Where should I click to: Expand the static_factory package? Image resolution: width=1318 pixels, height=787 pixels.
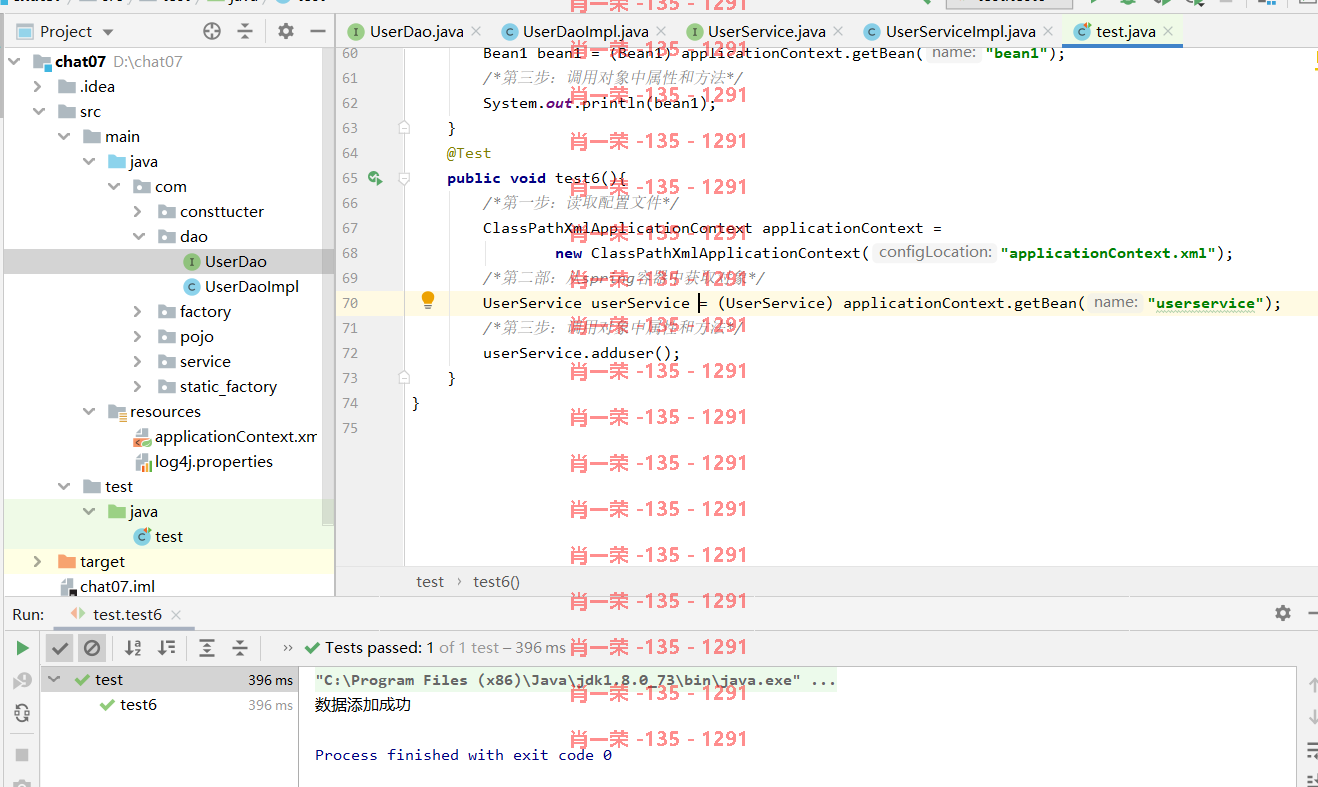tap(138, 387)
